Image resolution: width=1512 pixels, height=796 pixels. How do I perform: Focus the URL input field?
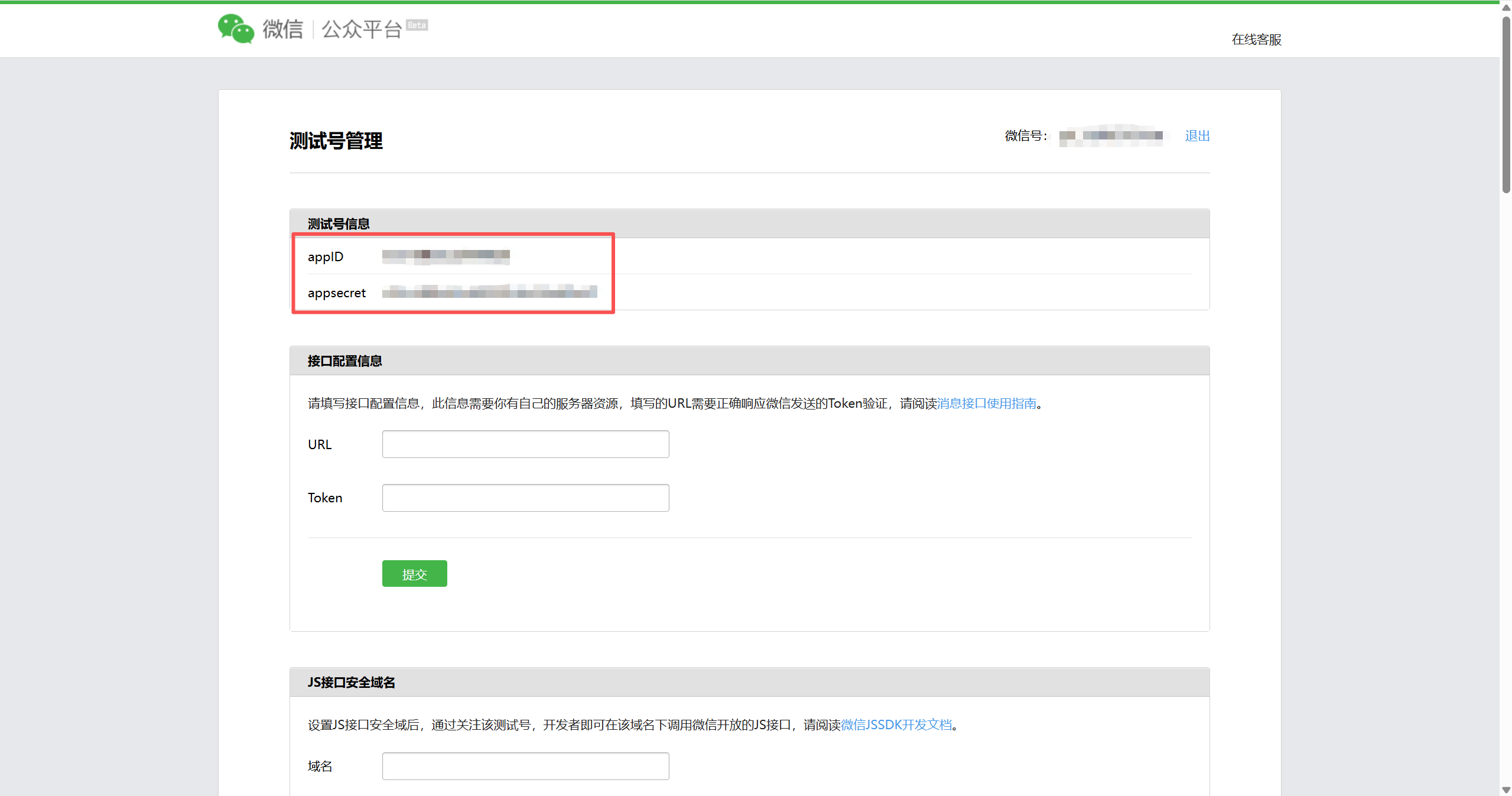[525, 444]
